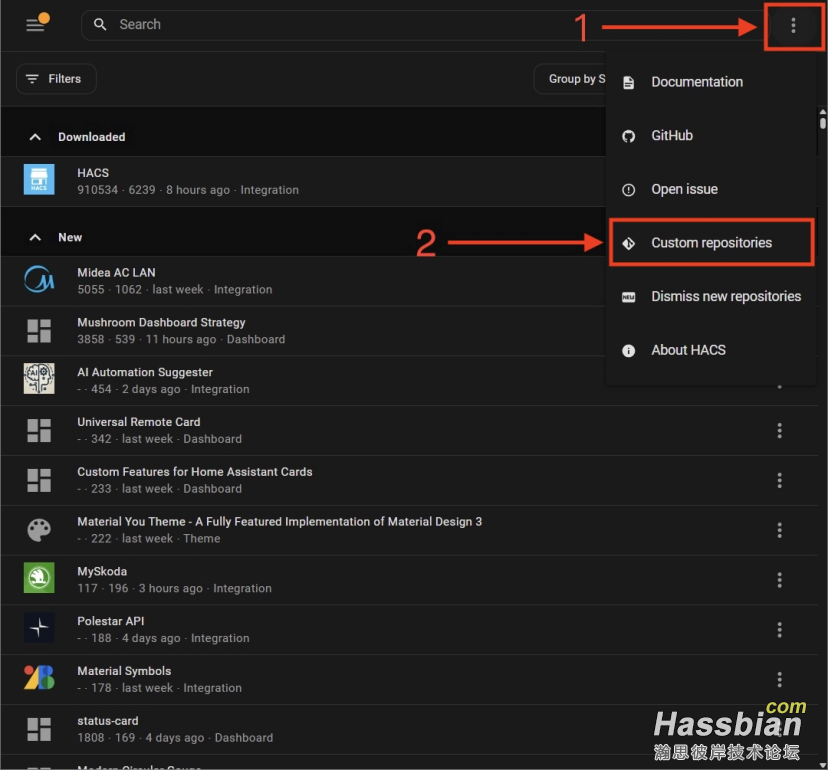Choose Open issue in the menu

coord(711,189)
